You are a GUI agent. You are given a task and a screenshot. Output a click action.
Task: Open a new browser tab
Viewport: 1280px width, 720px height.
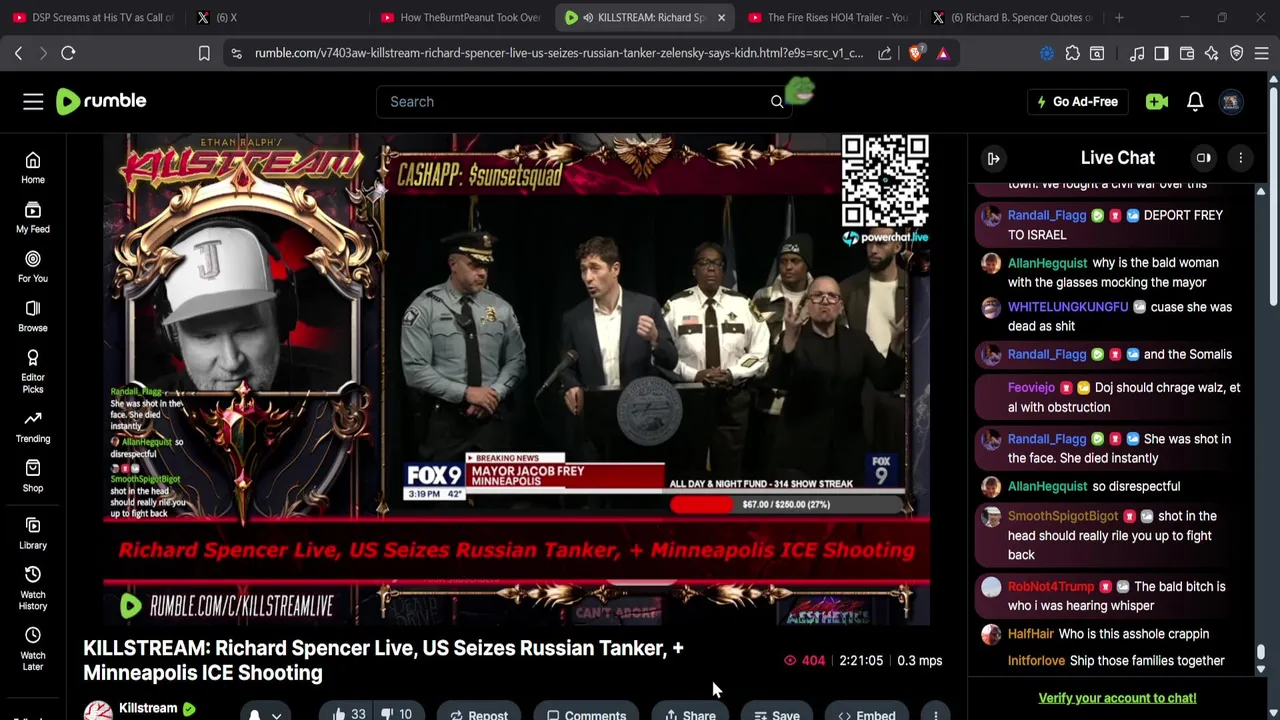1119,17
